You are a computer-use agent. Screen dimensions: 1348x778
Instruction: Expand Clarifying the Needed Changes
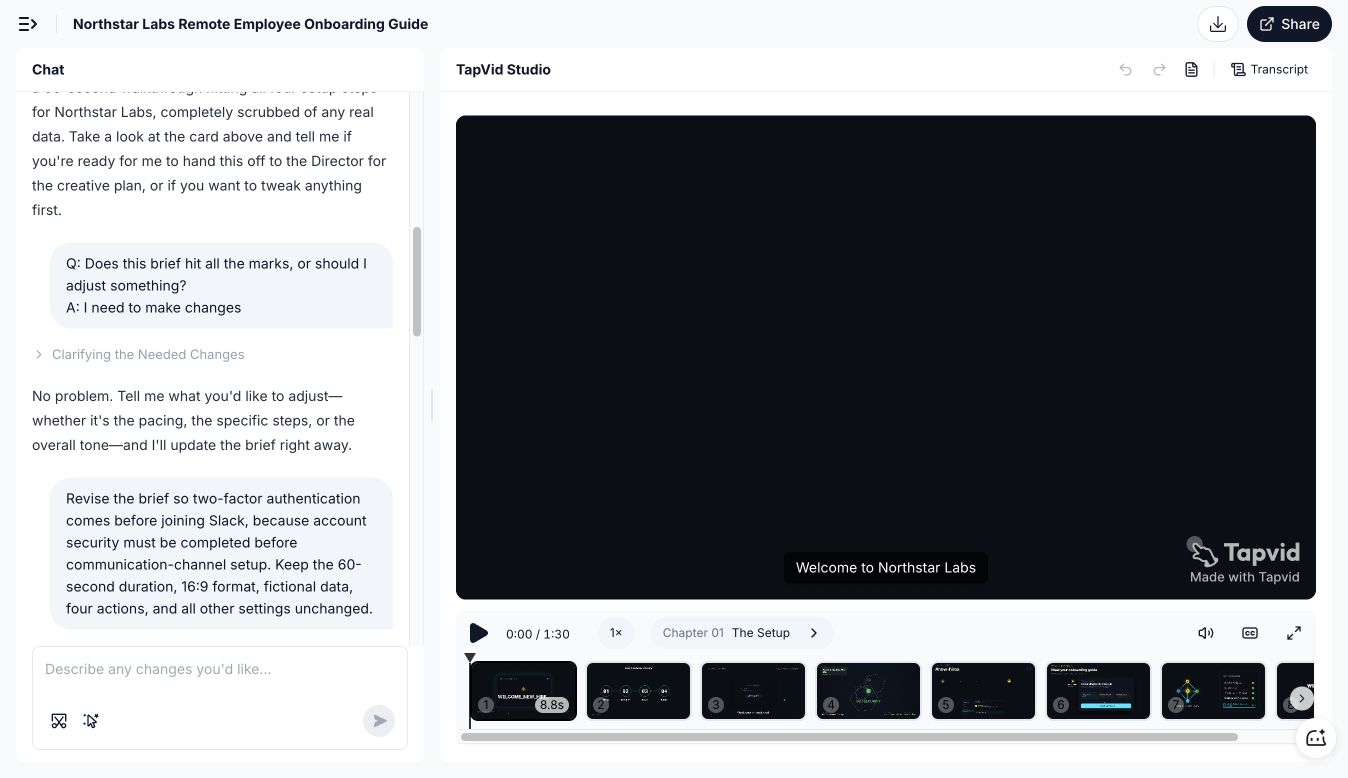click(x=139, y=354)
